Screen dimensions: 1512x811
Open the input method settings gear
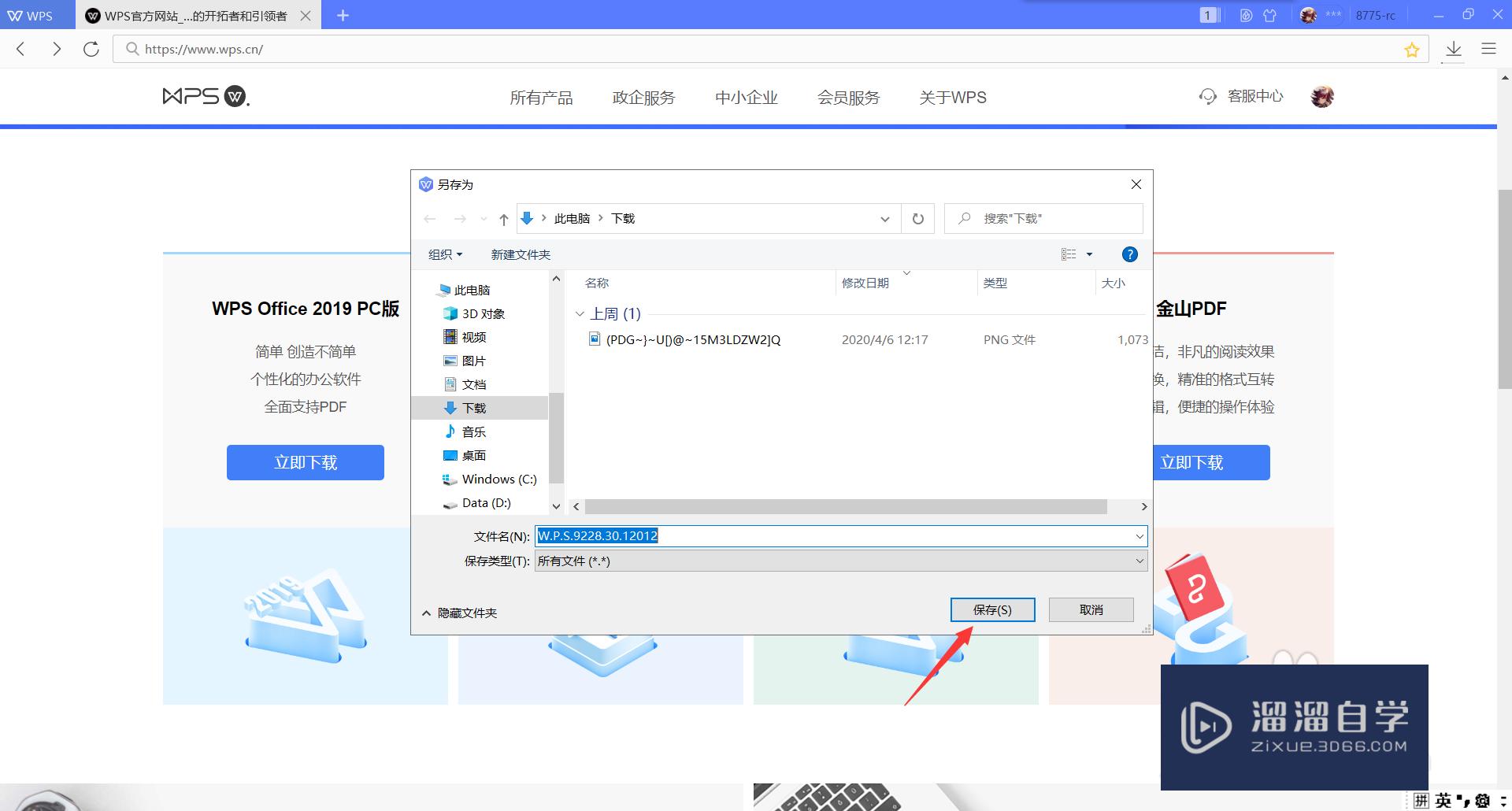click(1482, 801)
